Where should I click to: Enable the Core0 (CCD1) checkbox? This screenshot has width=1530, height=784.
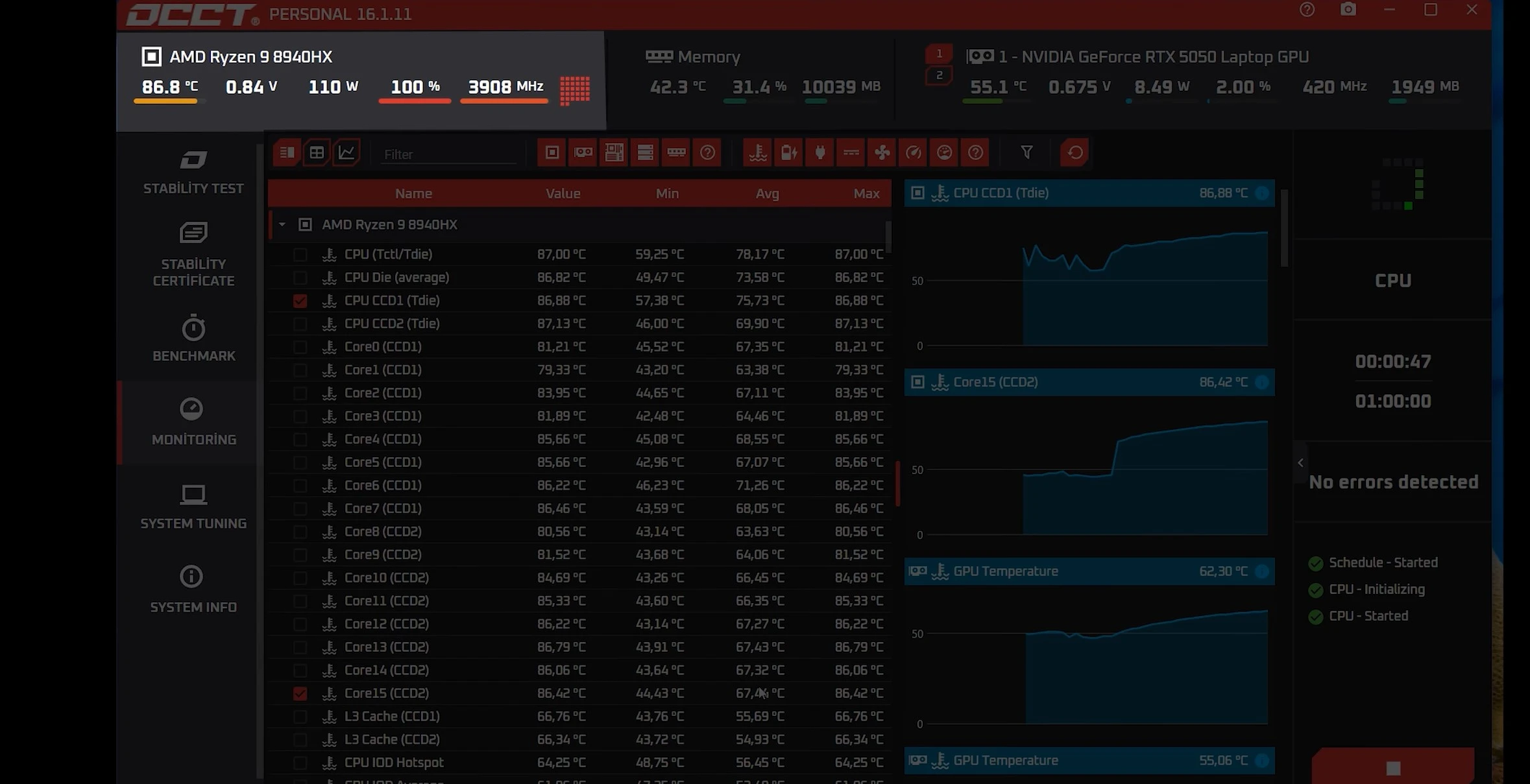click(x=300, y=347)
